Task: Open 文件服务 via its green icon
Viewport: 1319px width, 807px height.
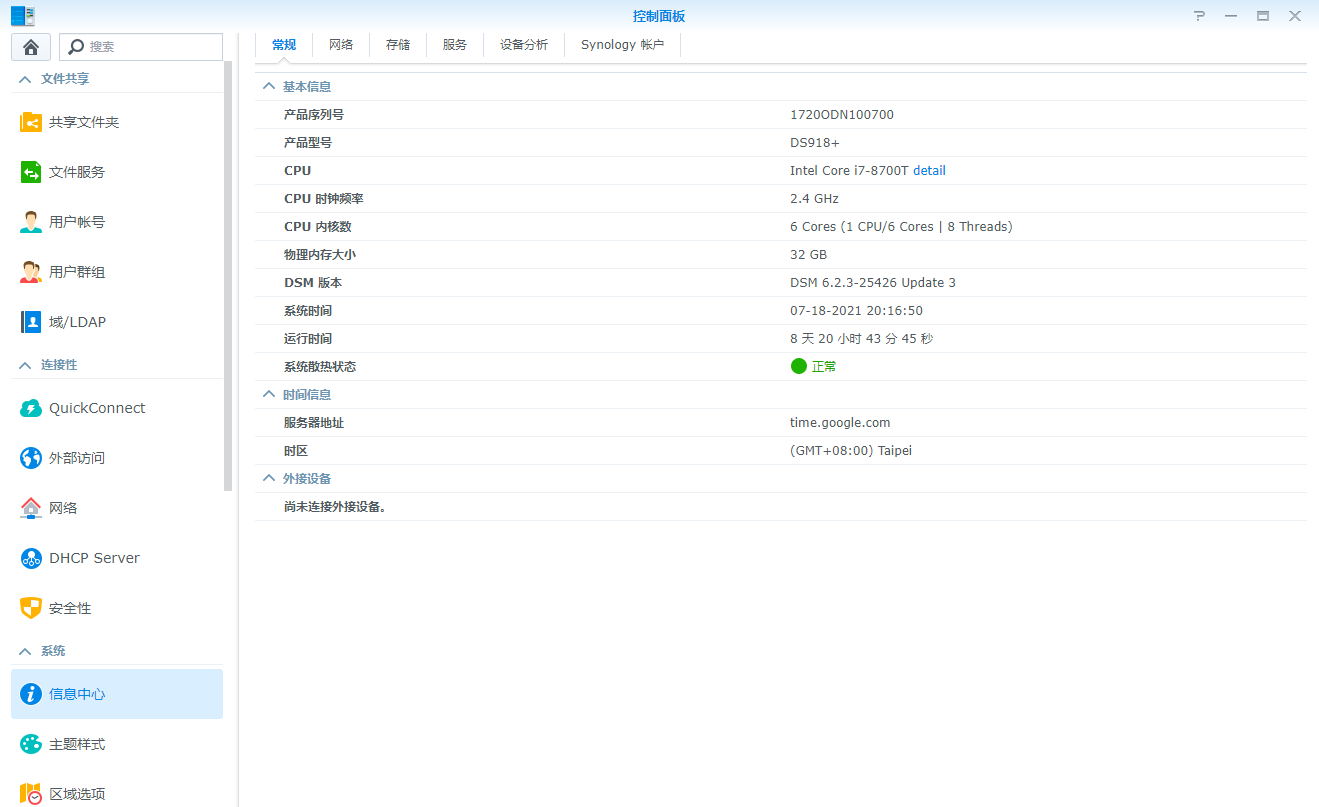Action: pyautogui.click(x=31, y=172)
